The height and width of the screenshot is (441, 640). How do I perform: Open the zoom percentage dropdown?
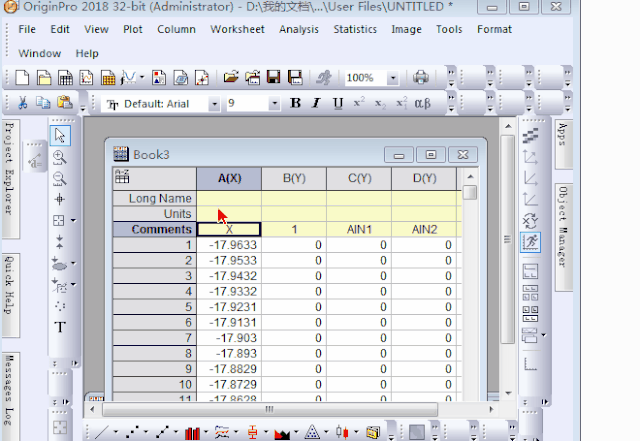click(x=392, y=78)
